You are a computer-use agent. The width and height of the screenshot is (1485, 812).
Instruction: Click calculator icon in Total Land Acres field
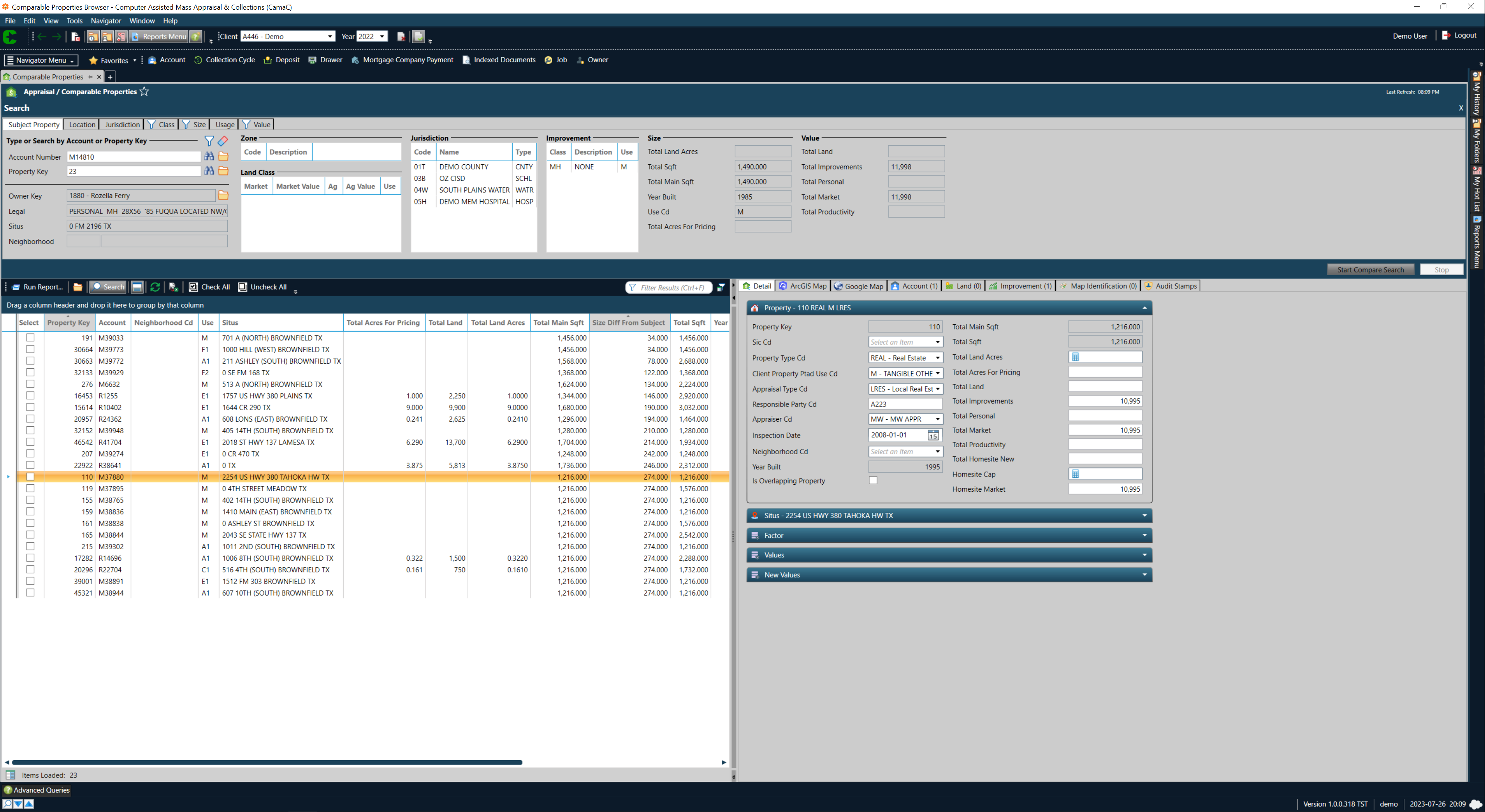point(1076,357)
